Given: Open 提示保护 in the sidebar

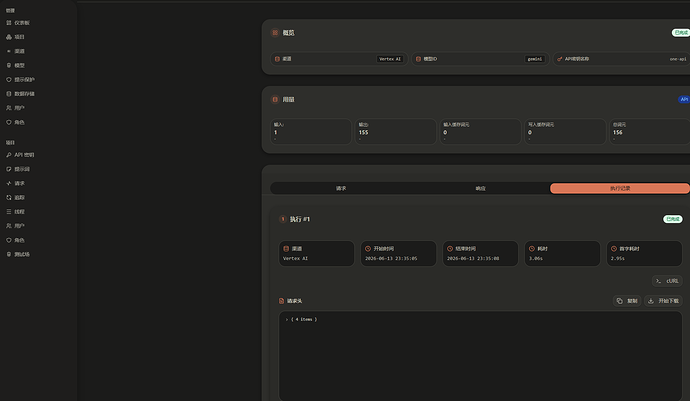Looking at the screenshot, I should [x=20, y=80].
